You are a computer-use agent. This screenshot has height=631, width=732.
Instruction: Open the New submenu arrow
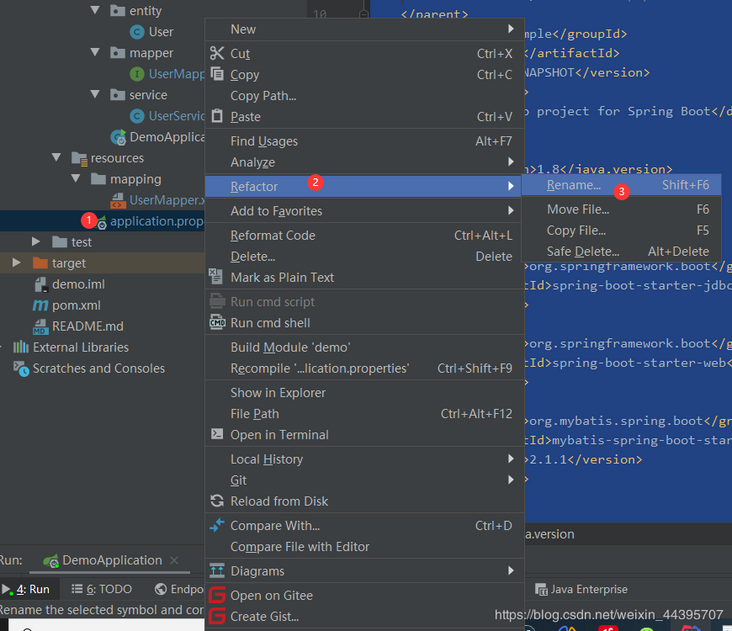click(x=511, y=29)
